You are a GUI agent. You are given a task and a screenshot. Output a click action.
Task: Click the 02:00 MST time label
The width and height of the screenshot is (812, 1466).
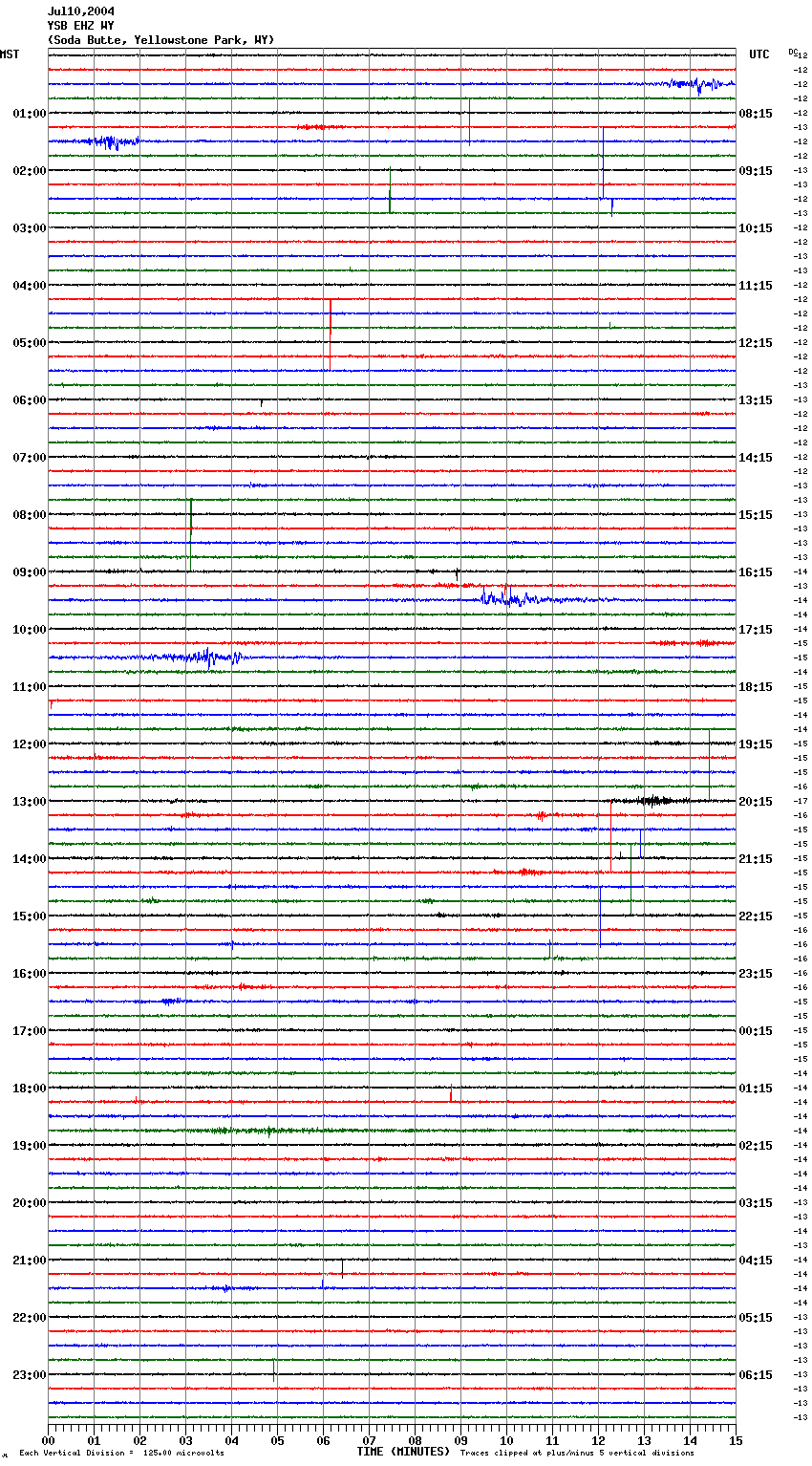(x=30, y=171)
